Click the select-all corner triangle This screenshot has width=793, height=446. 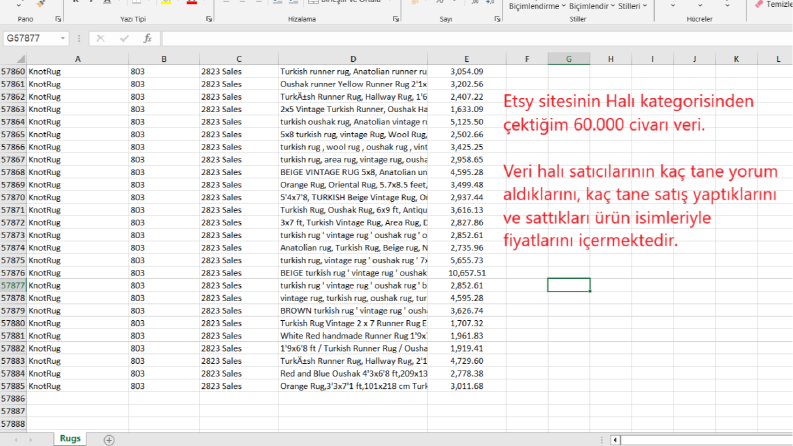(20, 60)
